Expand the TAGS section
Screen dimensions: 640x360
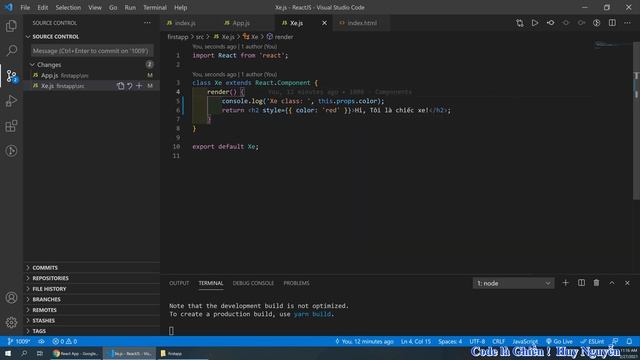click(x=39, y=331)
